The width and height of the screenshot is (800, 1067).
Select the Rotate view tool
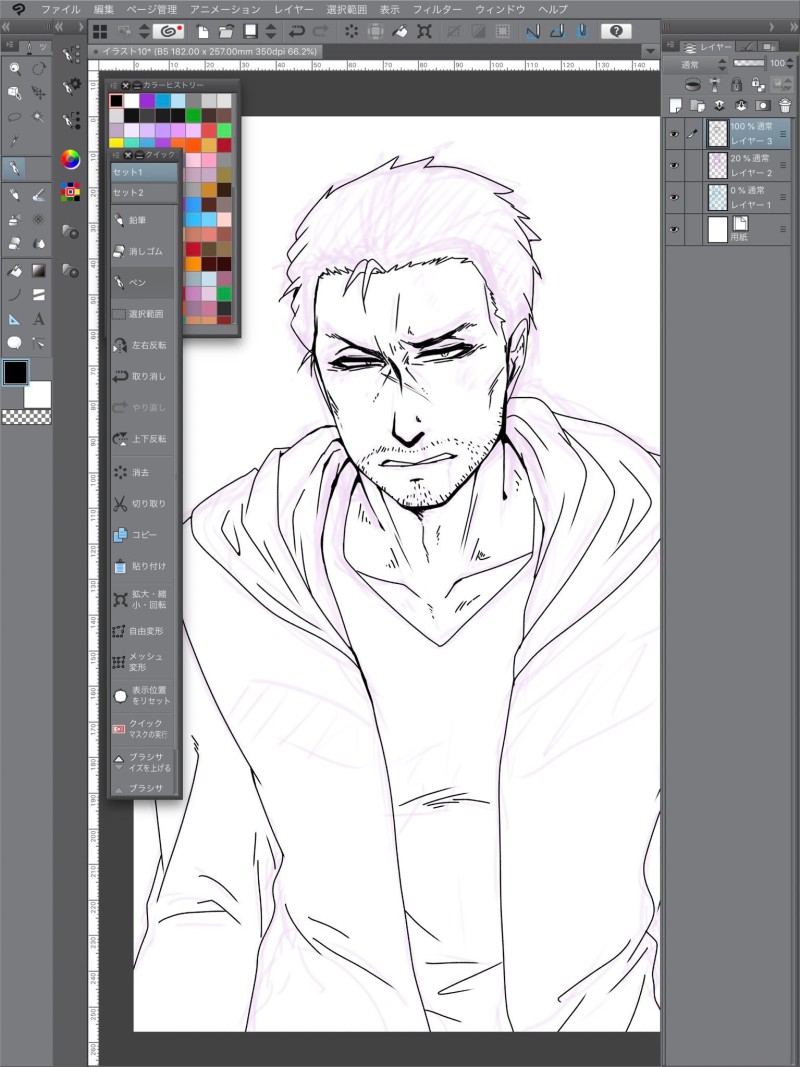pos(39,69)
